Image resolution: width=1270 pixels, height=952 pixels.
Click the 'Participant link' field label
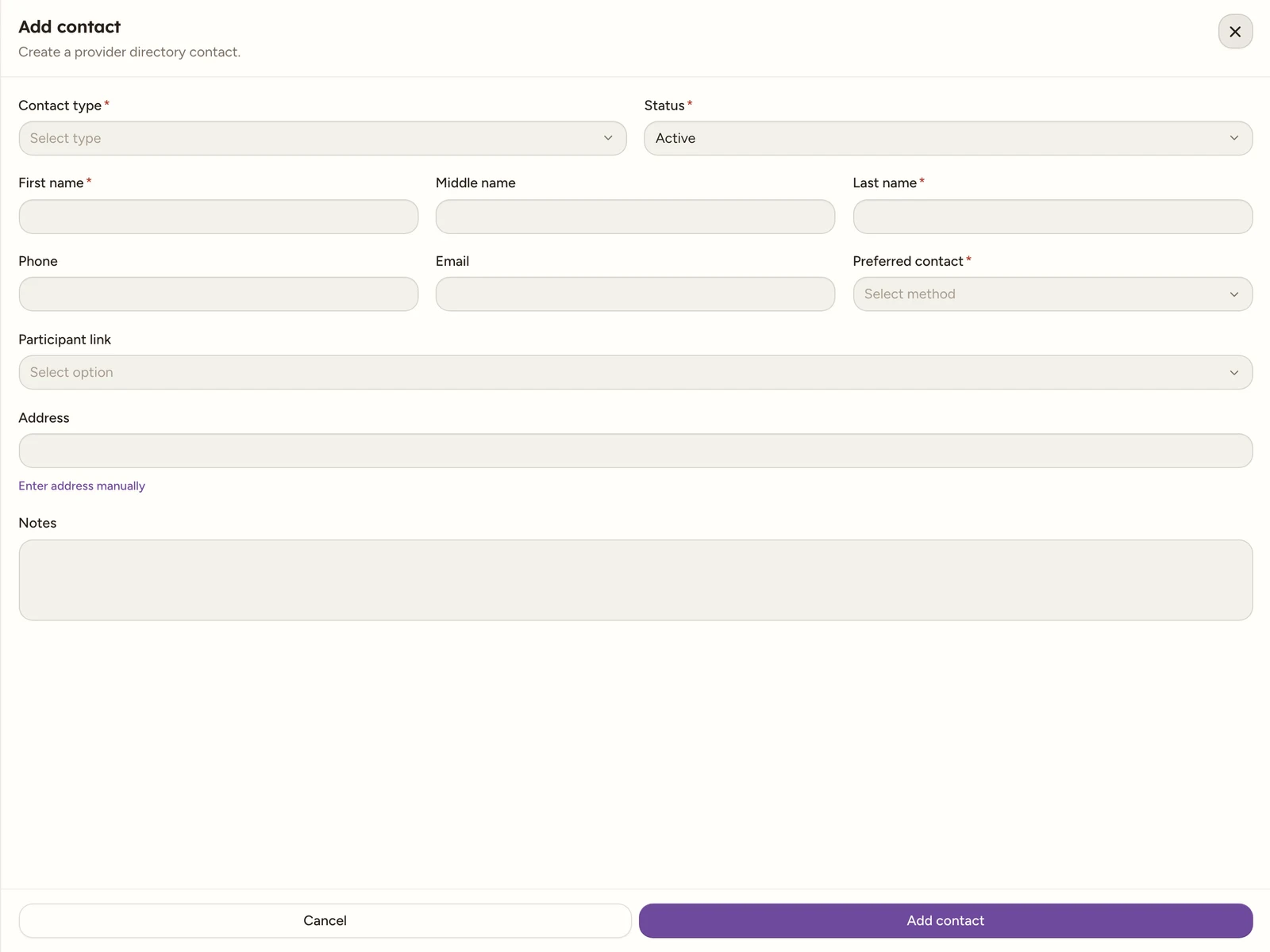click(x=65, y=340)
